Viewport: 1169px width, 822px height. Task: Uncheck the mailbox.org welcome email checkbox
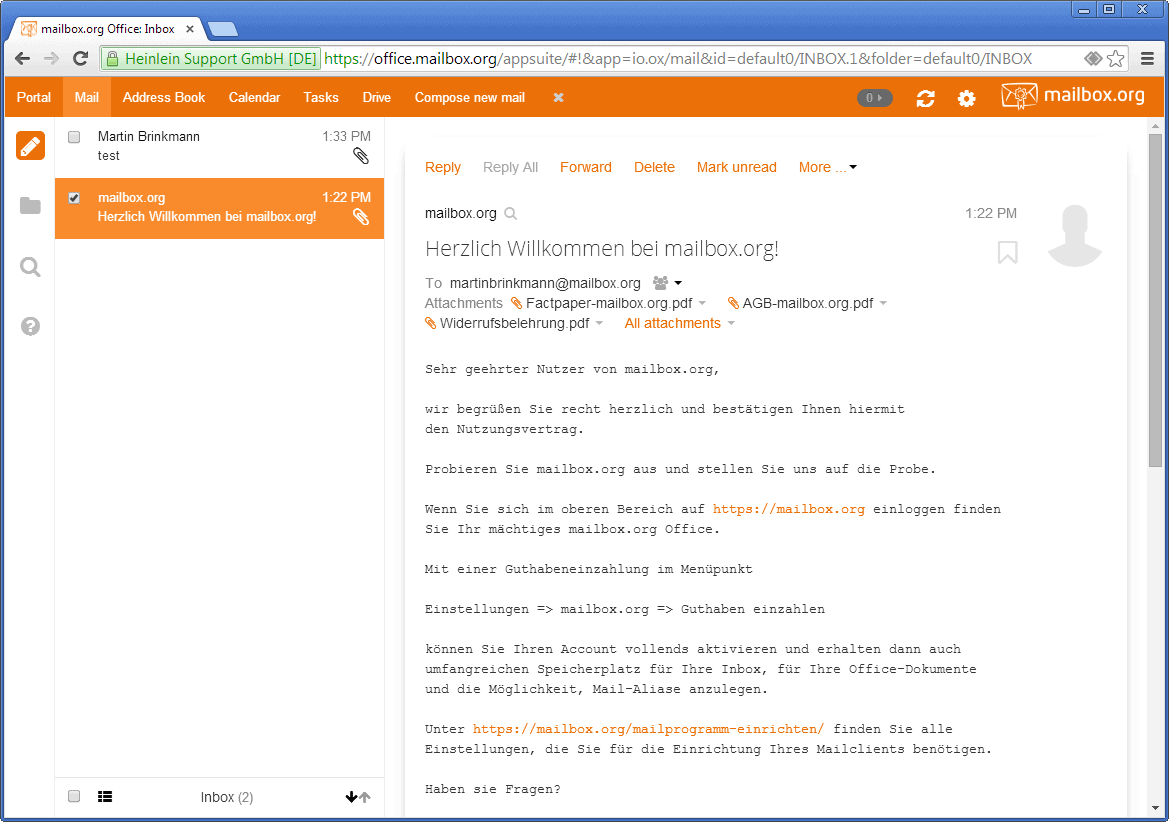73,197
